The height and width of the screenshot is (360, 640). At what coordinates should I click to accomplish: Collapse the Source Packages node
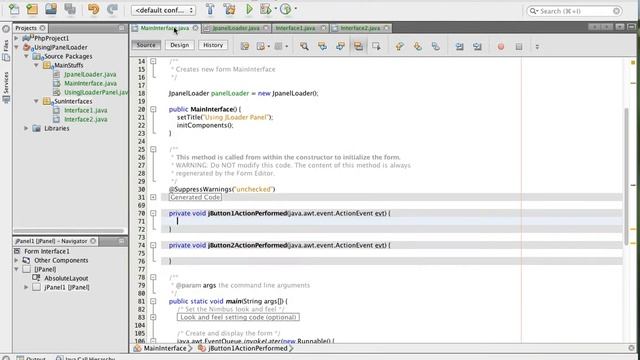[26, 56]
